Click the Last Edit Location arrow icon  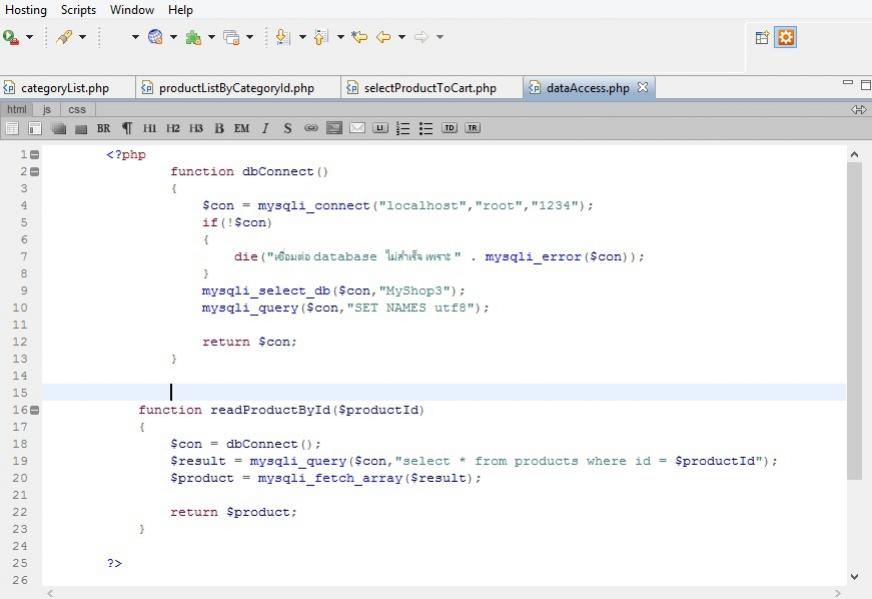pyautogui.click(x=360, y=37)
